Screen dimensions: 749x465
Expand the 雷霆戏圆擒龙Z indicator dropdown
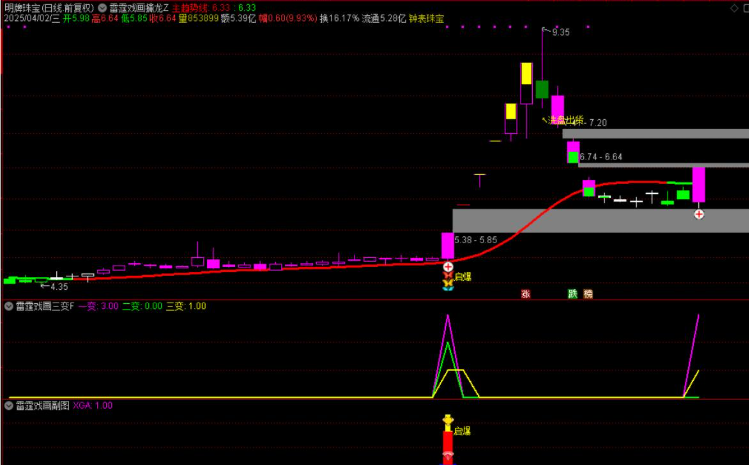103,7
